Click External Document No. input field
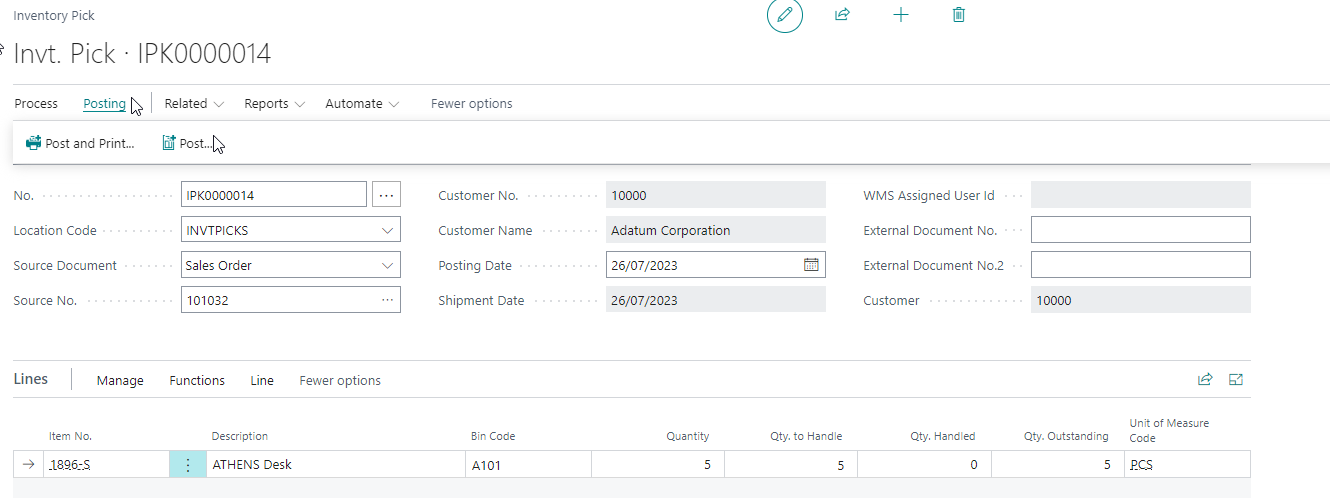Screen dimensions: 1330x498 click(x=1141, y=230)
